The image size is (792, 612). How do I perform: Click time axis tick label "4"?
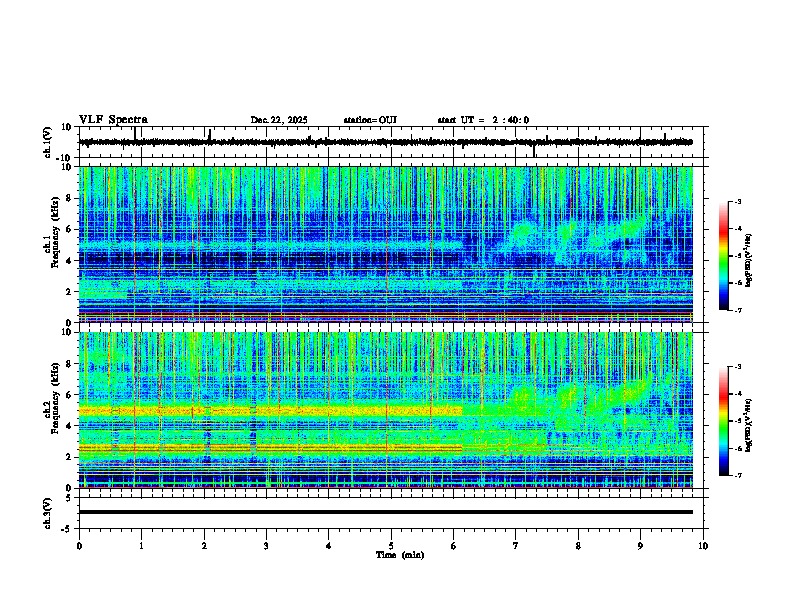[329, 546]
